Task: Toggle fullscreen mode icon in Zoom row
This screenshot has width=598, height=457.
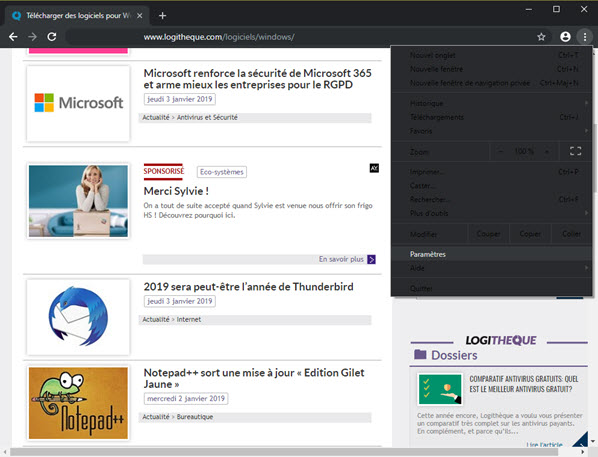Action: (575, 151)
